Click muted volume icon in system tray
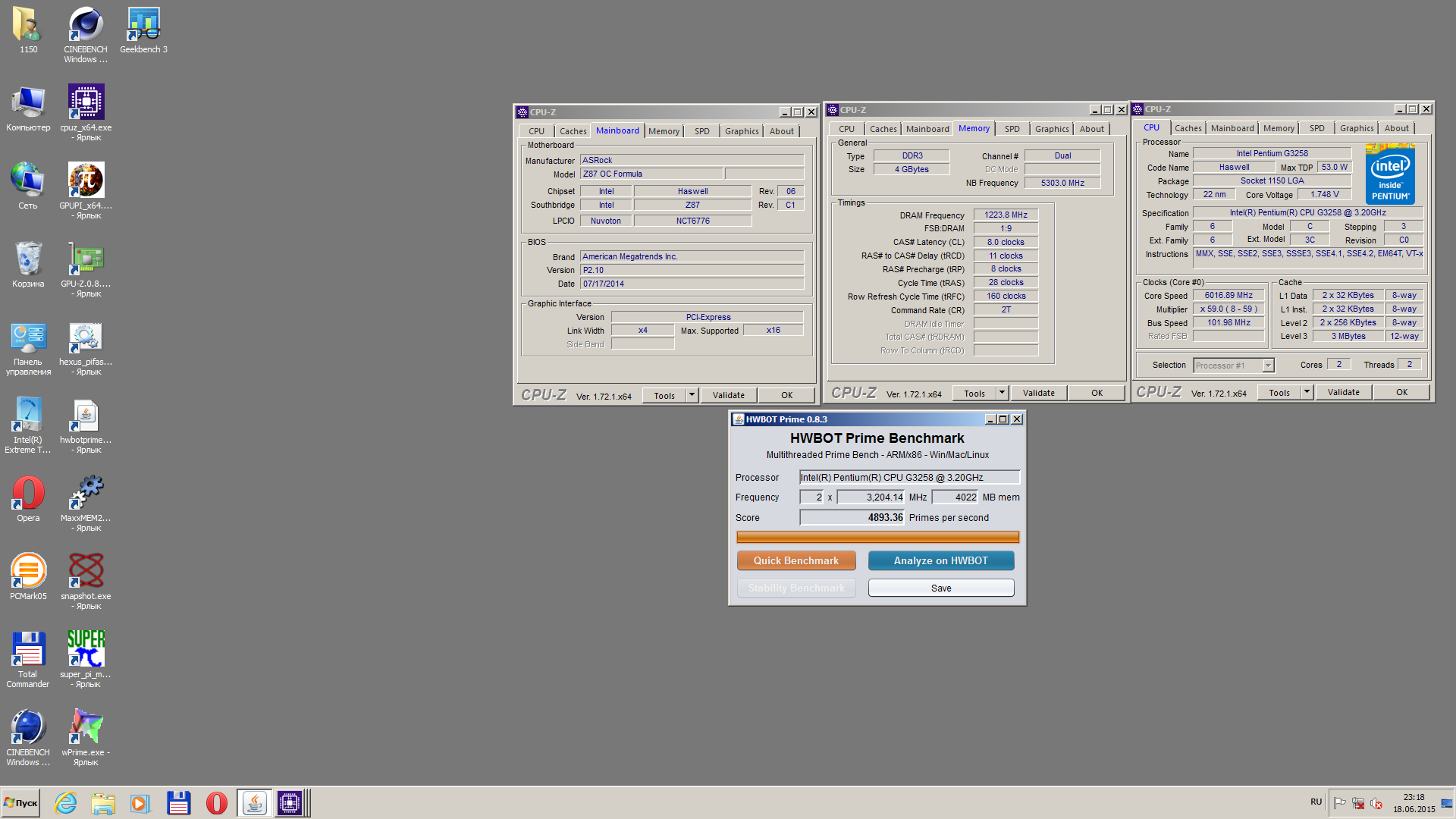The height and width of the screenshot is (819, 1456). 1376,803
